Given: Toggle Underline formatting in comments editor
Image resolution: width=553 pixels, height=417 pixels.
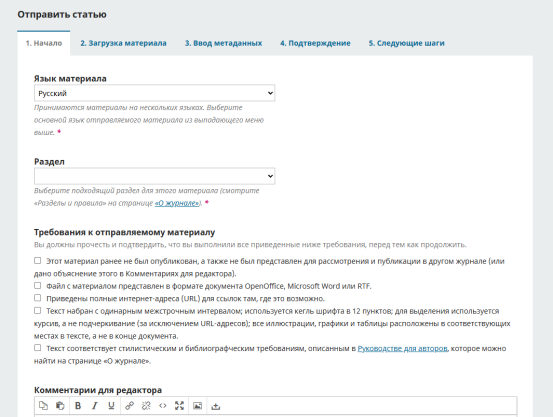Looking at the screenshot, I should (x=111, y=406).
